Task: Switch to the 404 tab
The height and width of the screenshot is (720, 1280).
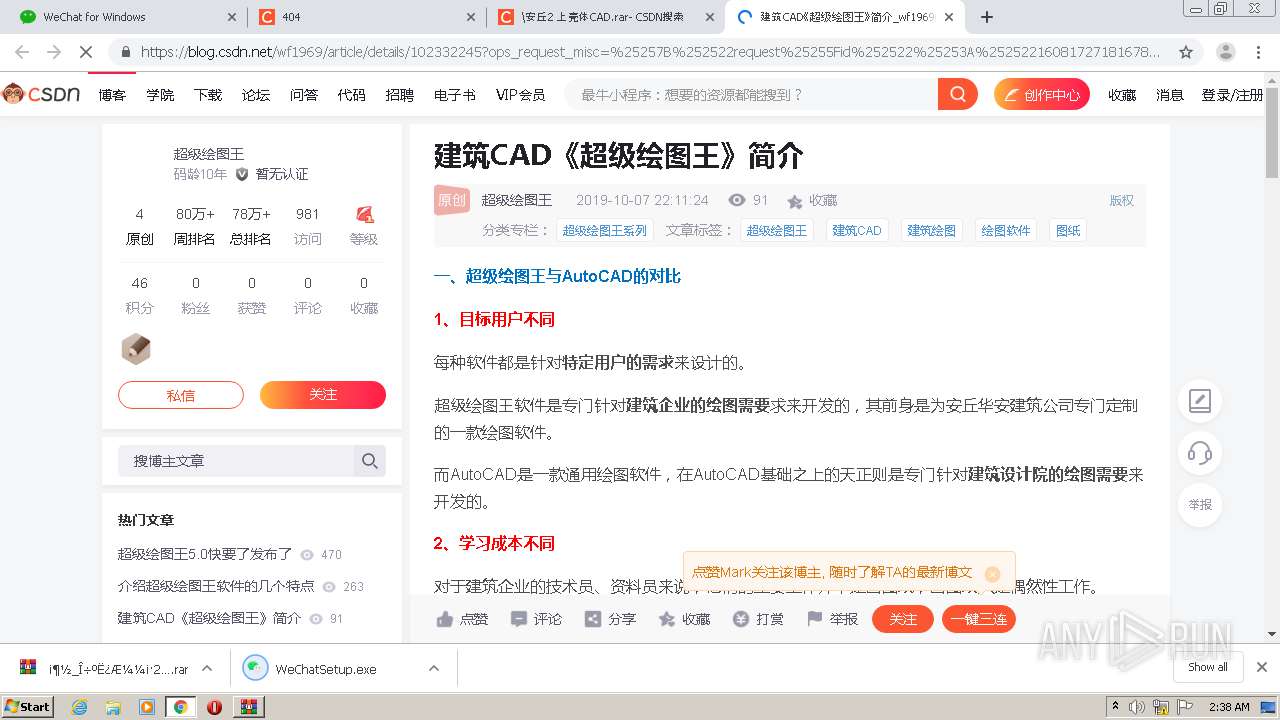Action: click(x=367, y=17)
